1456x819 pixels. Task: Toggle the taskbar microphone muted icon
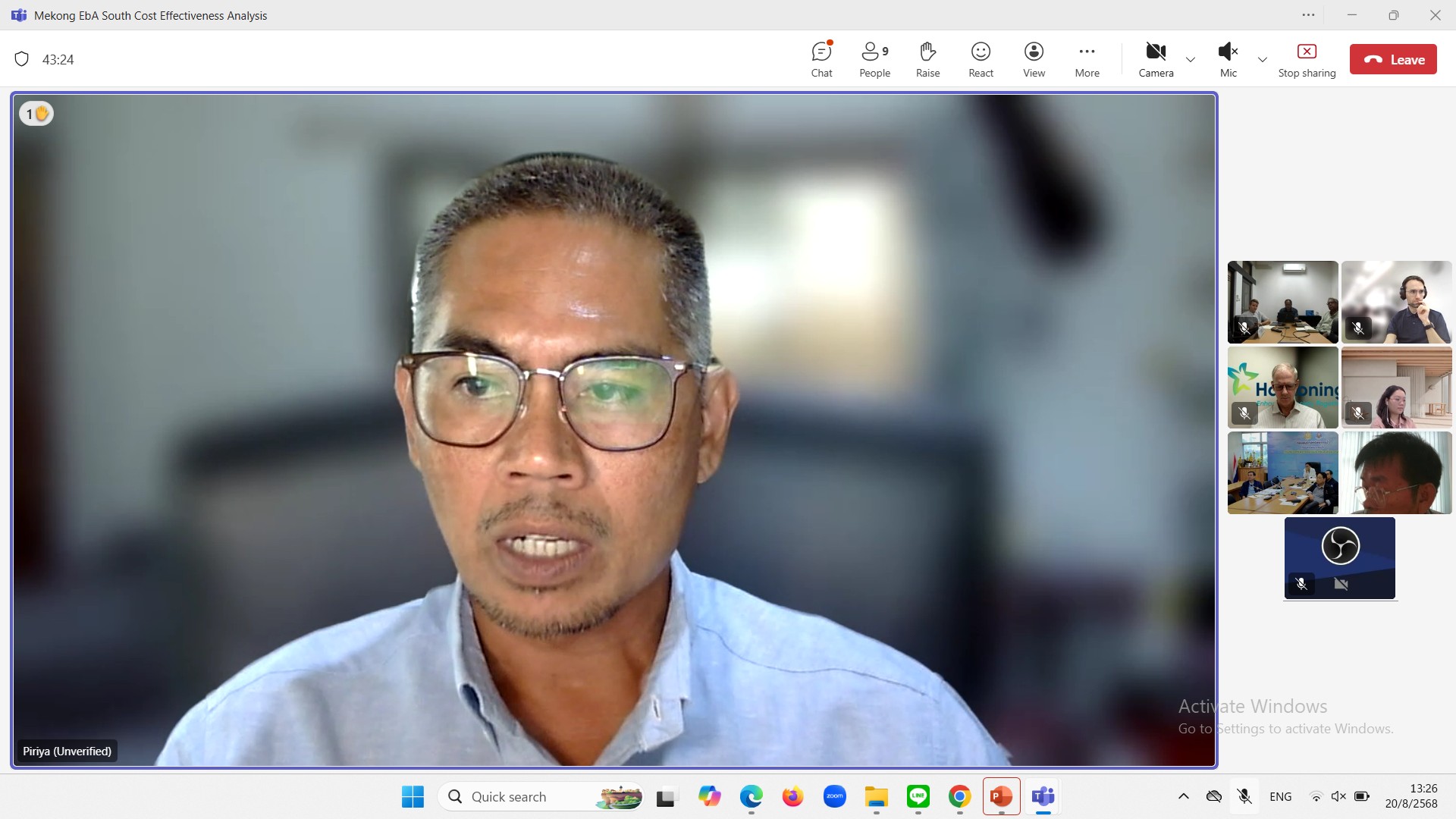click(1244, 796)
